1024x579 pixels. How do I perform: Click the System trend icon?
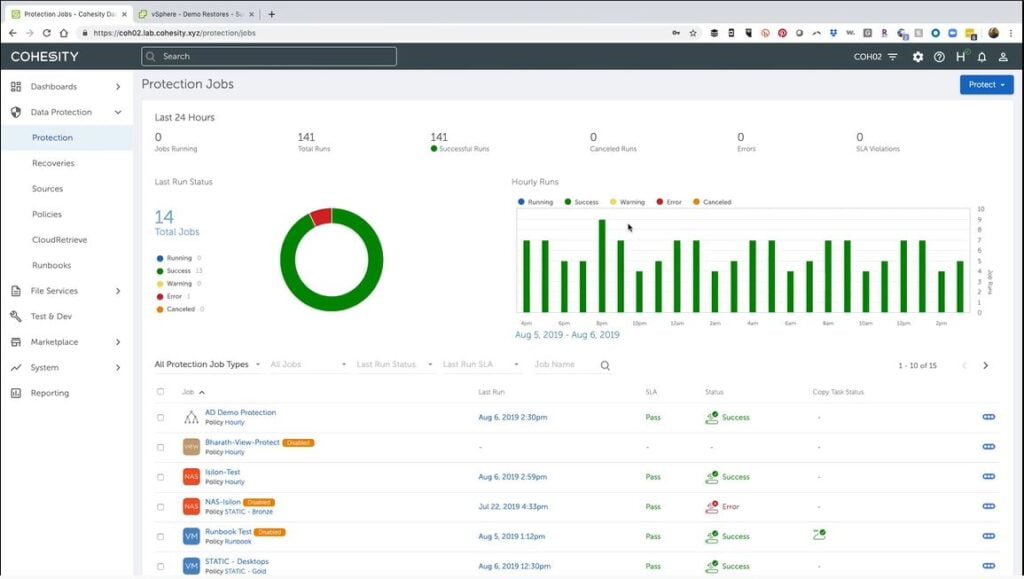tap(16, 368)
